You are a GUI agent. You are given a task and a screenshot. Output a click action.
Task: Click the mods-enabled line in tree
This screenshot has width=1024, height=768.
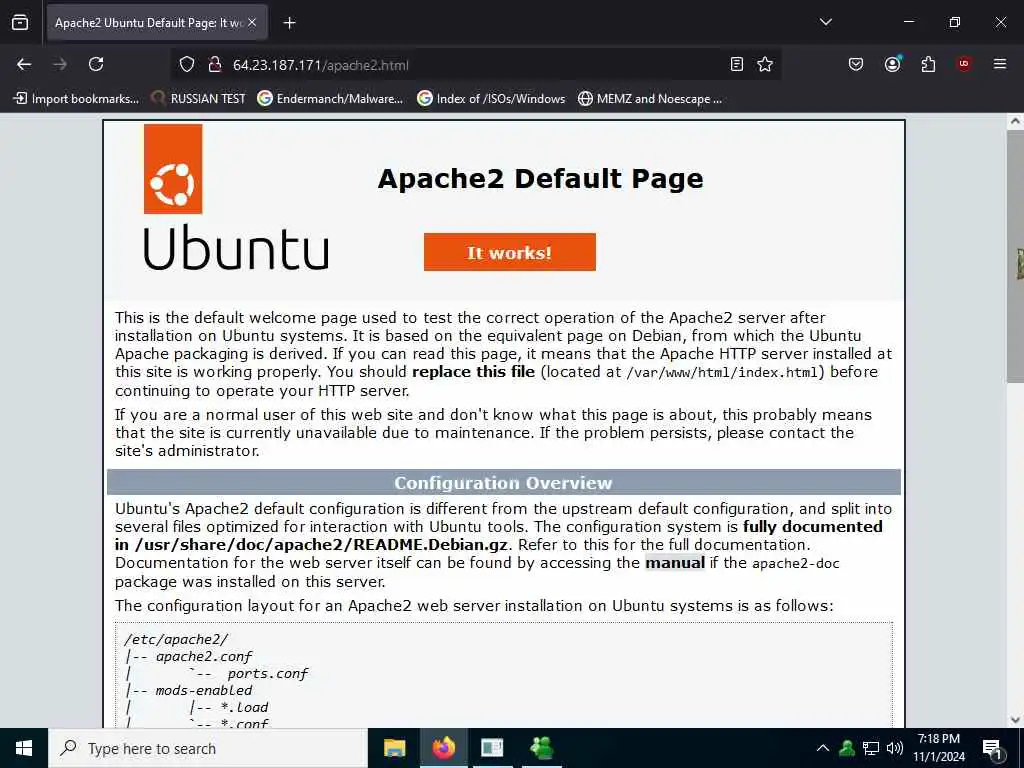point(204,690)
